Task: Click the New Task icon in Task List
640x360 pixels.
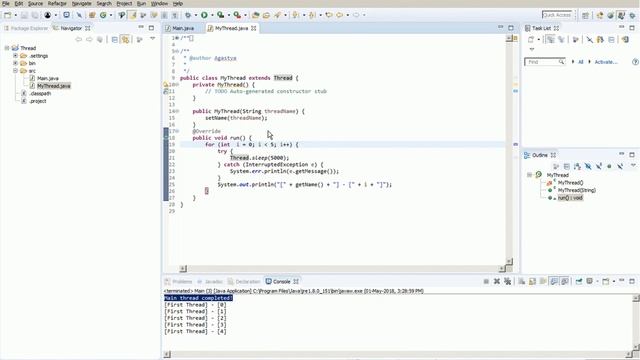Action: pos(531,40)
